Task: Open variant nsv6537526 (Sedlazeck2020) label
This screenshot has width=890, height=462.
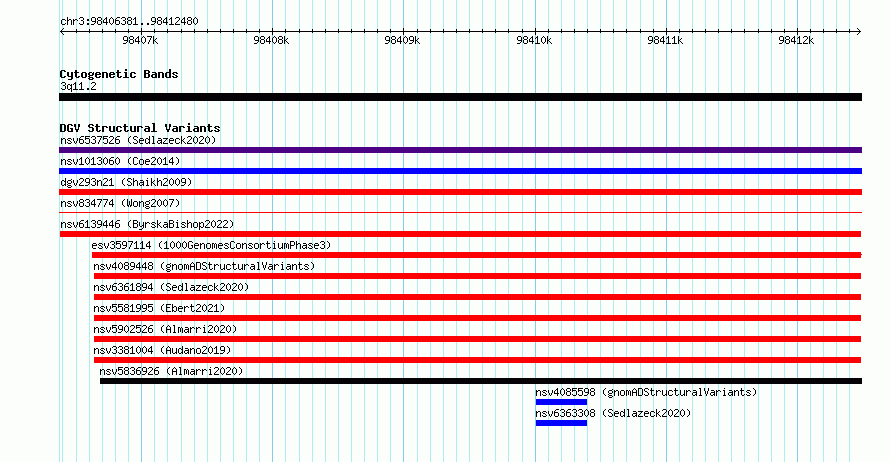Action: click(138, 140)
